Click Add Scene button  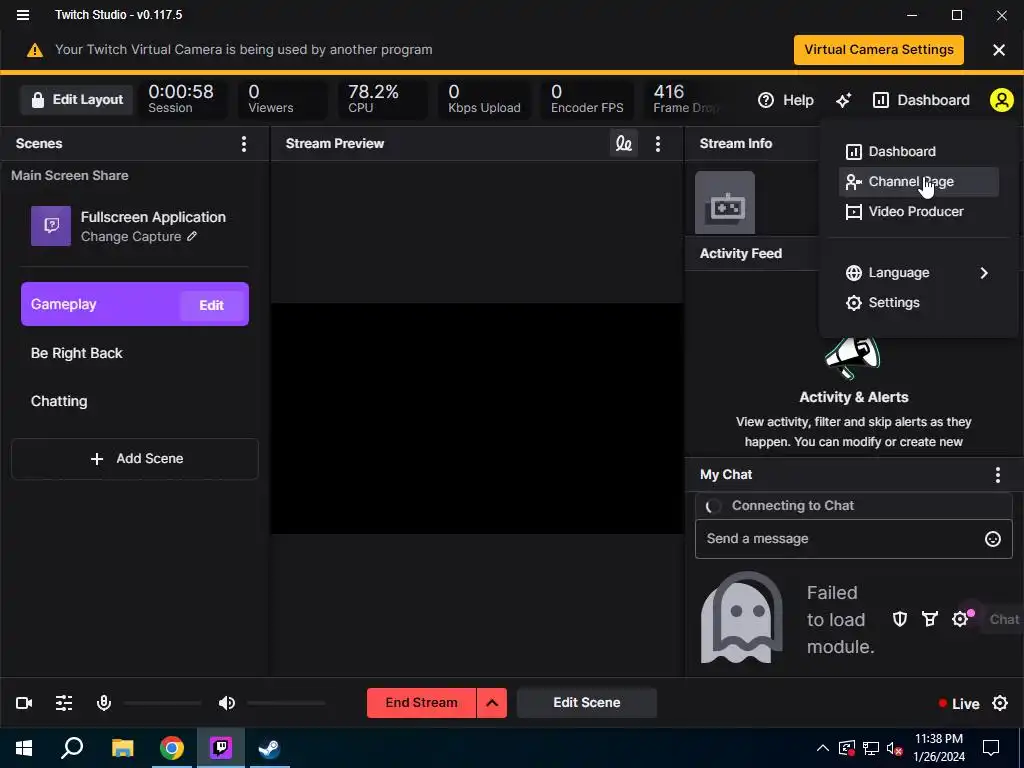coord(135,459)
